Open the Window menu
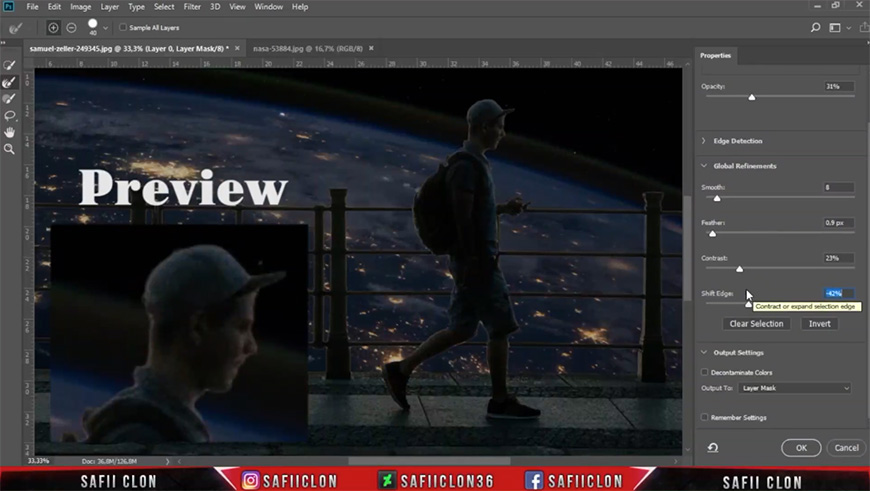 [268, 7]
